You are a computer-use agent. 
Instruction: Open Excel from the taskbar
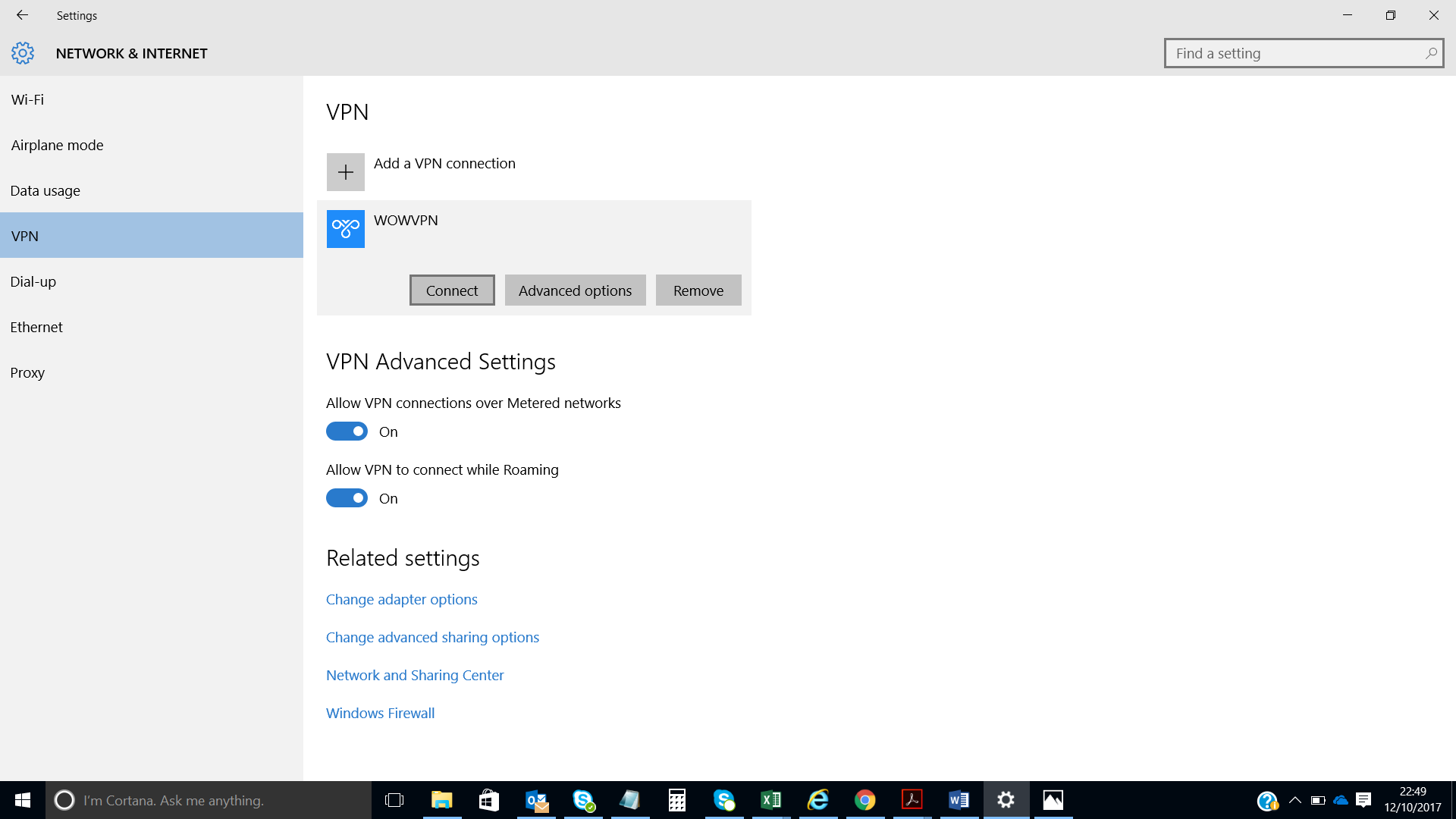[771, 800]
